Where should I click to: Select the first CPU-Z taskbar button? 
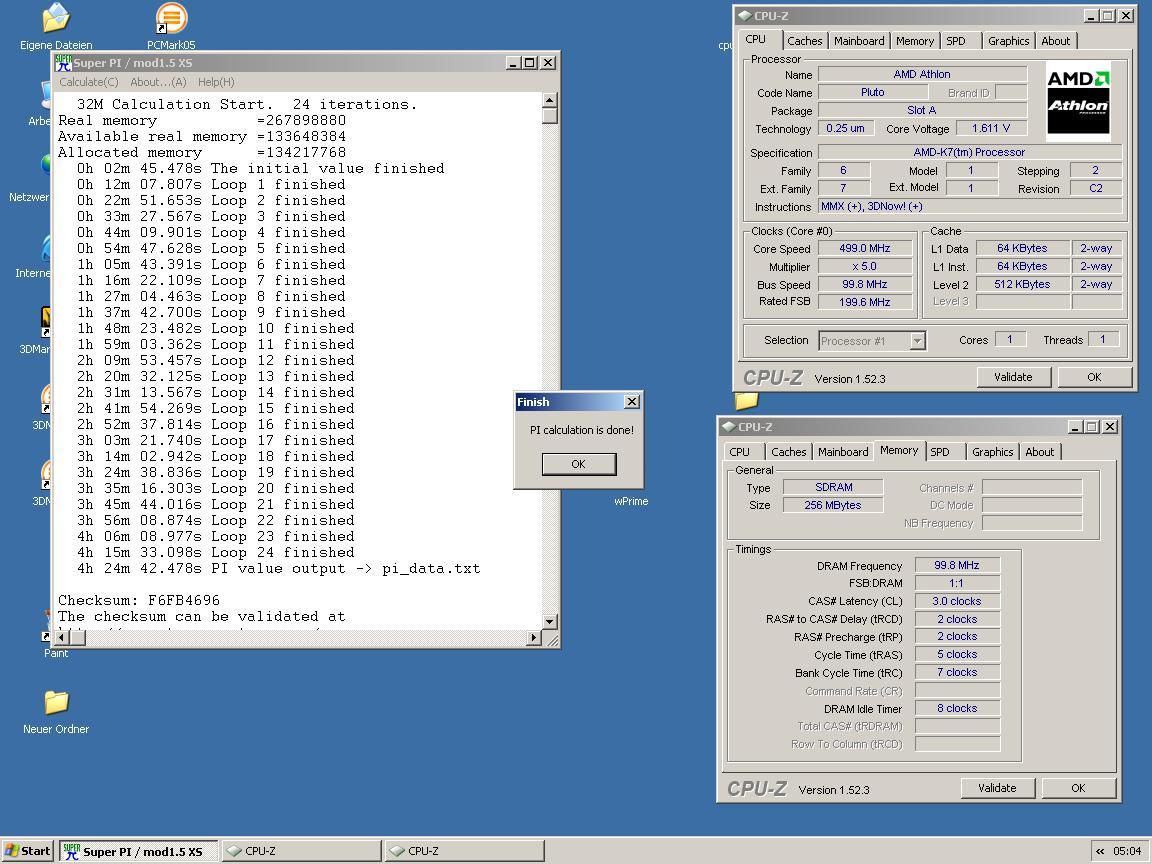click(x=301, y=852)
